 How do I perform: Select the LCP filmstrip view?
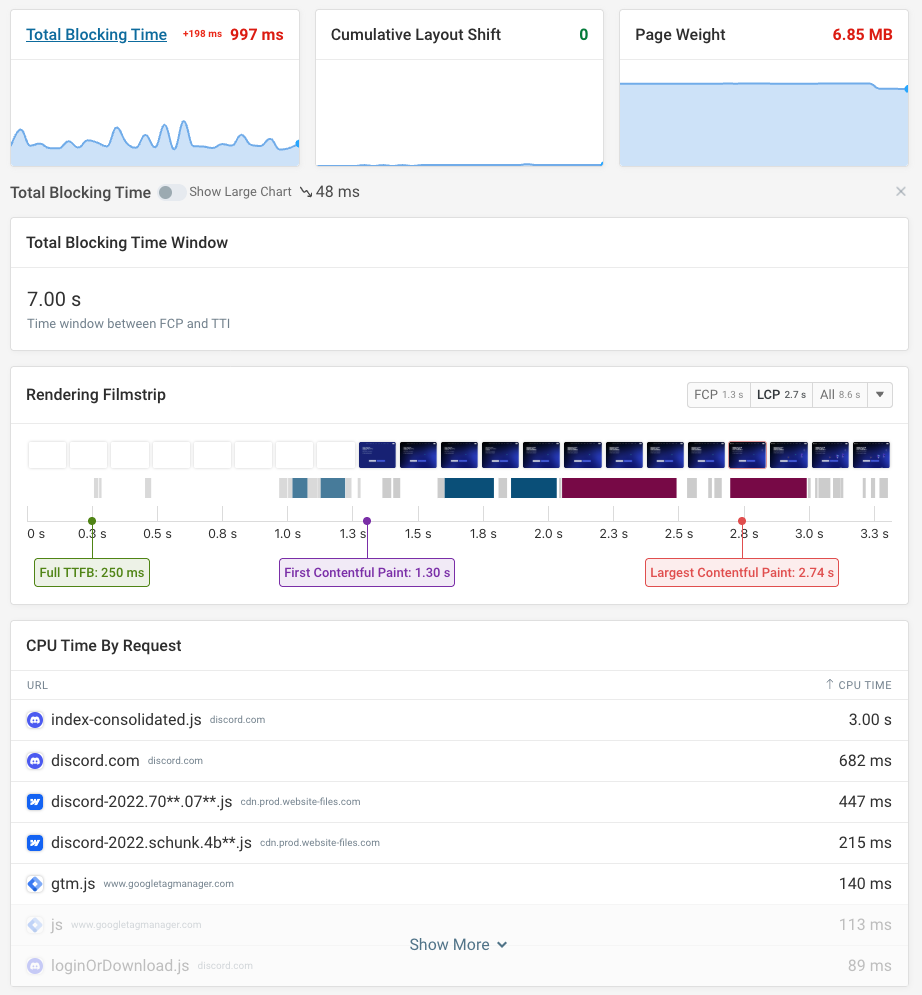[781, 394]
